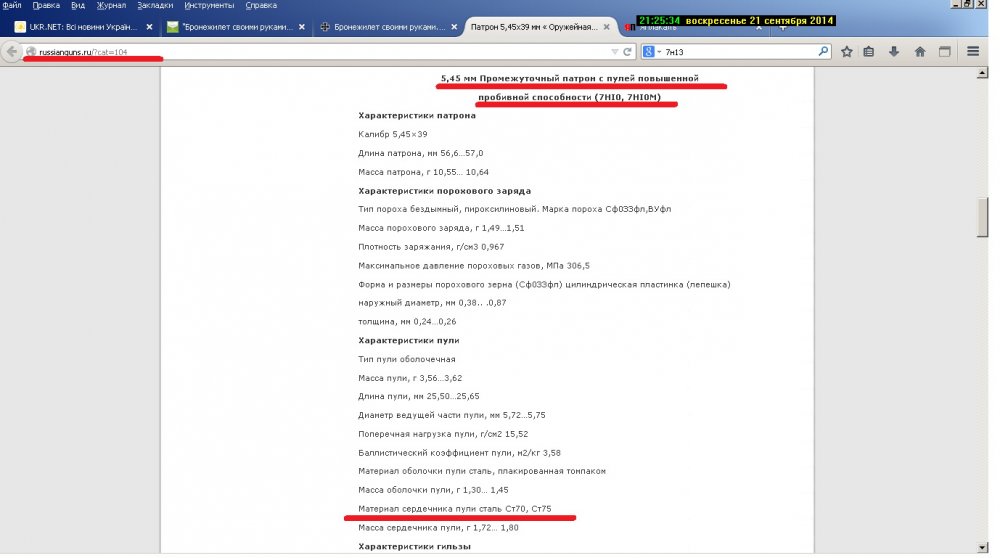Click heading line 'пробивной способности (7НI0, 7НI0М)'
Screen dimensions: 1000x558
click(570, 97)
